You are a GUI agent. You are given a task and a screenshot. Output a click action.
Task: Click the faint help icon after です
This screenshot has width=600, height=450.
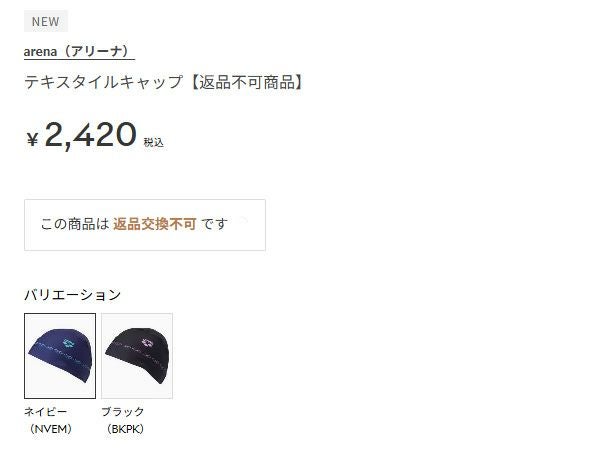[243, 220]
